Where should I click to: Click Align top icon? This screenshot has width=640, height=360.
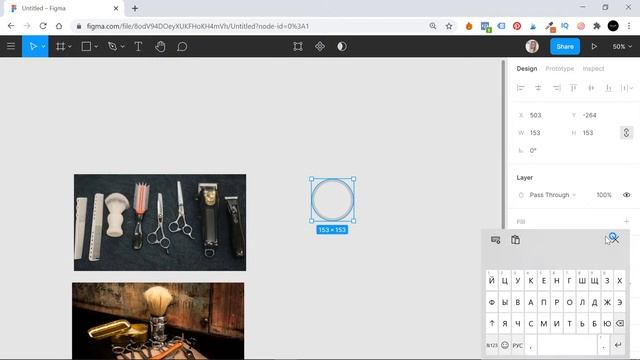coord(573,88)
